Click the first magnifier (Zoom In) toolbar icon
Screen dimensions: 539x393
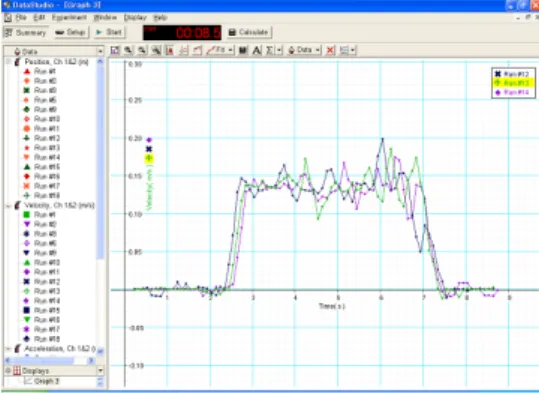coord(129,50)
